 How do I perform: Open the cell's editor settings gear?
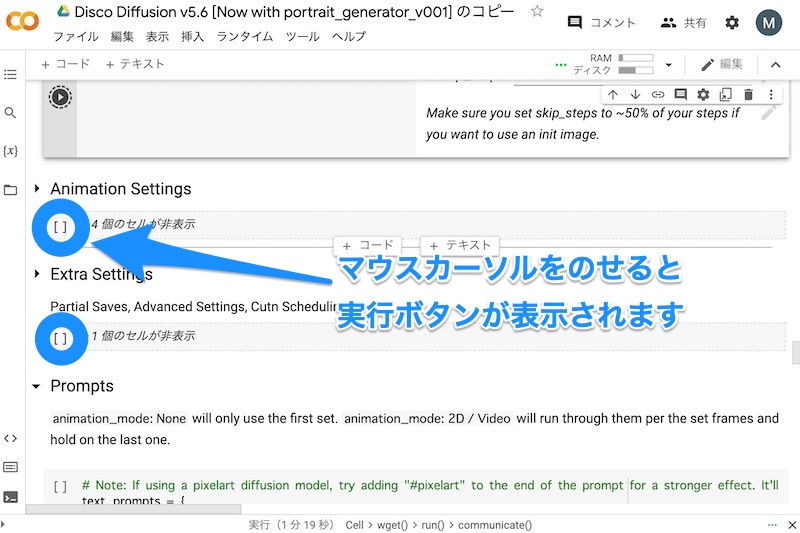click(x=703, y=94)
